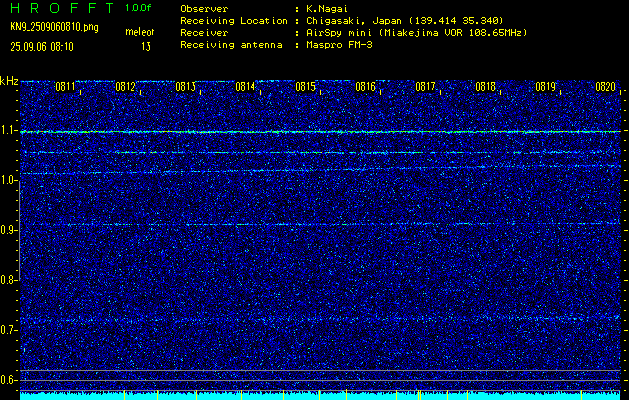Screen dimensions: 629x400
Task: Click the 0813 time marker
Action: point(186,87)
